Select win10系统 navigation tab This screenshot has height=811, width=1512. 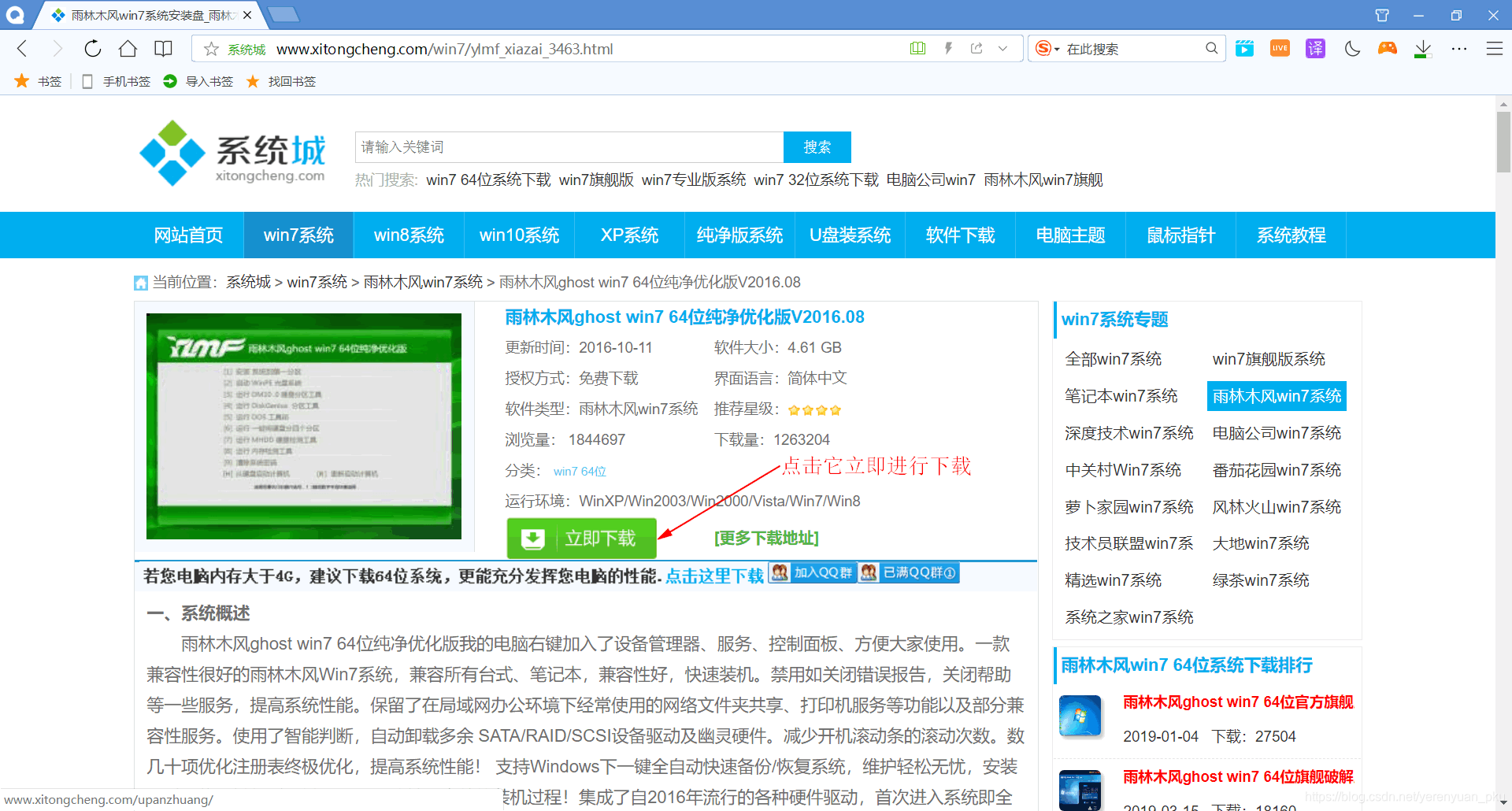tap(519, 235)
